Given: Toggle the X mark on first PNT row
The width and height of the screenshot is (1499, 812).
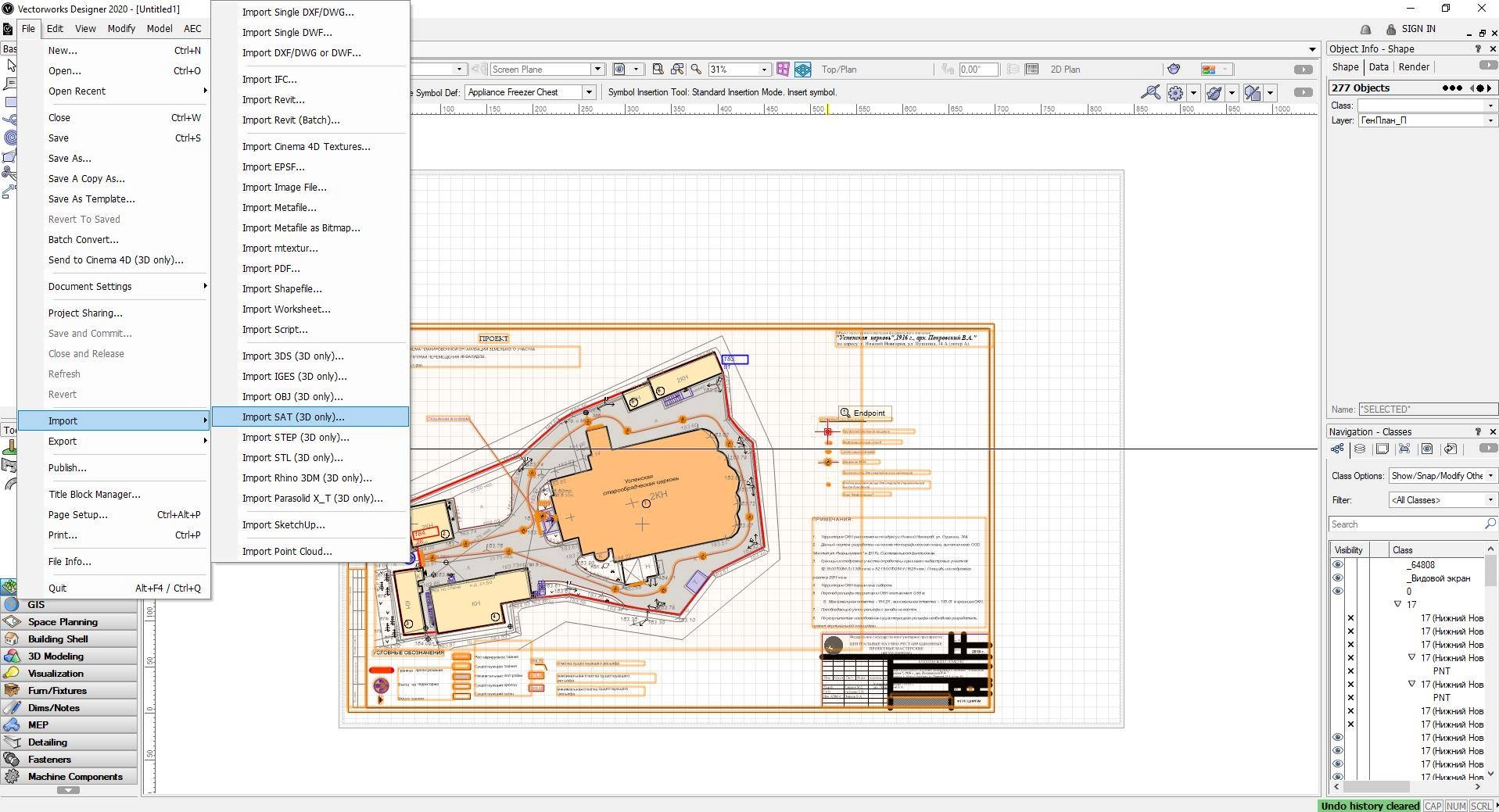Looking at the screenshot, I should (1350, 671).
